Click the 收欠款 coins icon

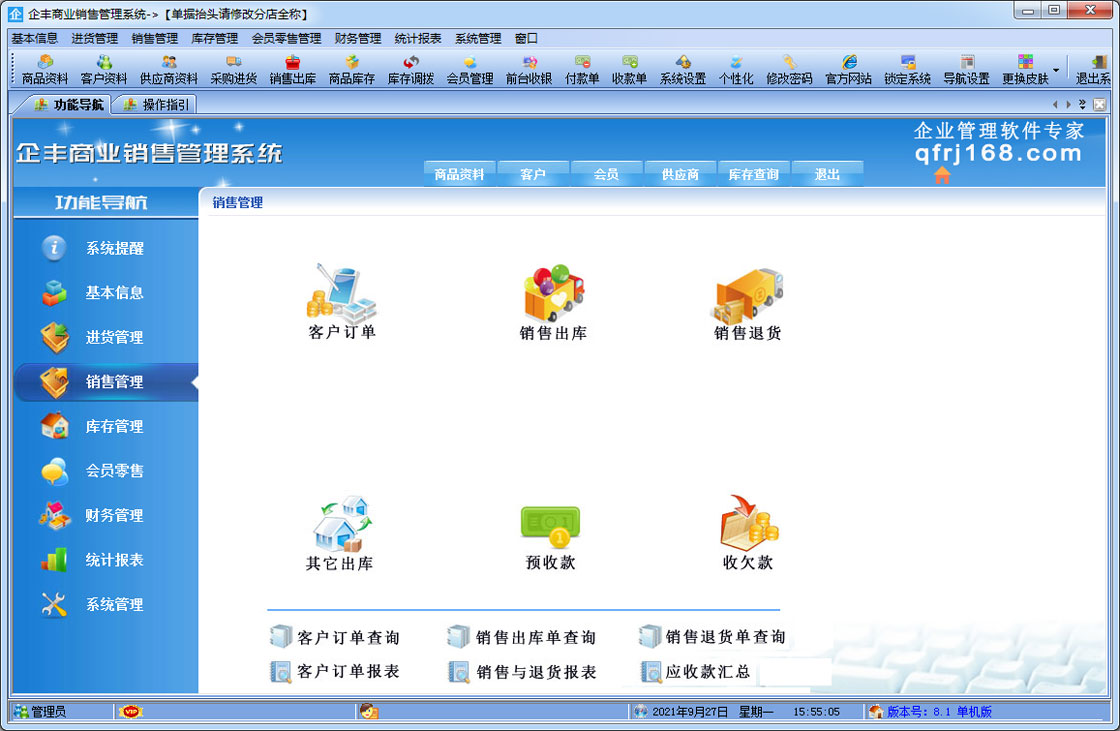click(x=748, y=522)
